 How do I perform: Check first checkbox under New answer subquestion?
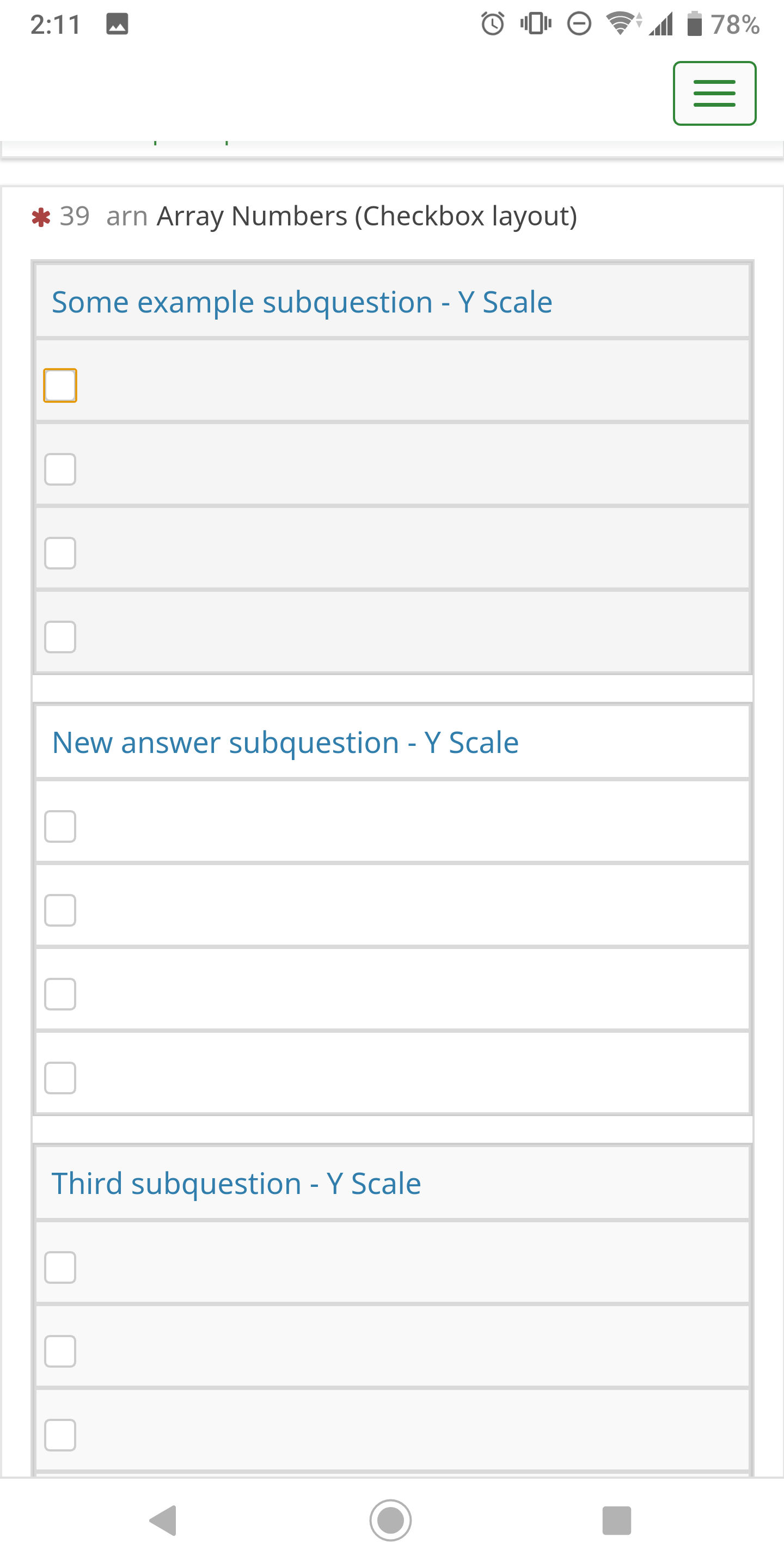(60, 826)
